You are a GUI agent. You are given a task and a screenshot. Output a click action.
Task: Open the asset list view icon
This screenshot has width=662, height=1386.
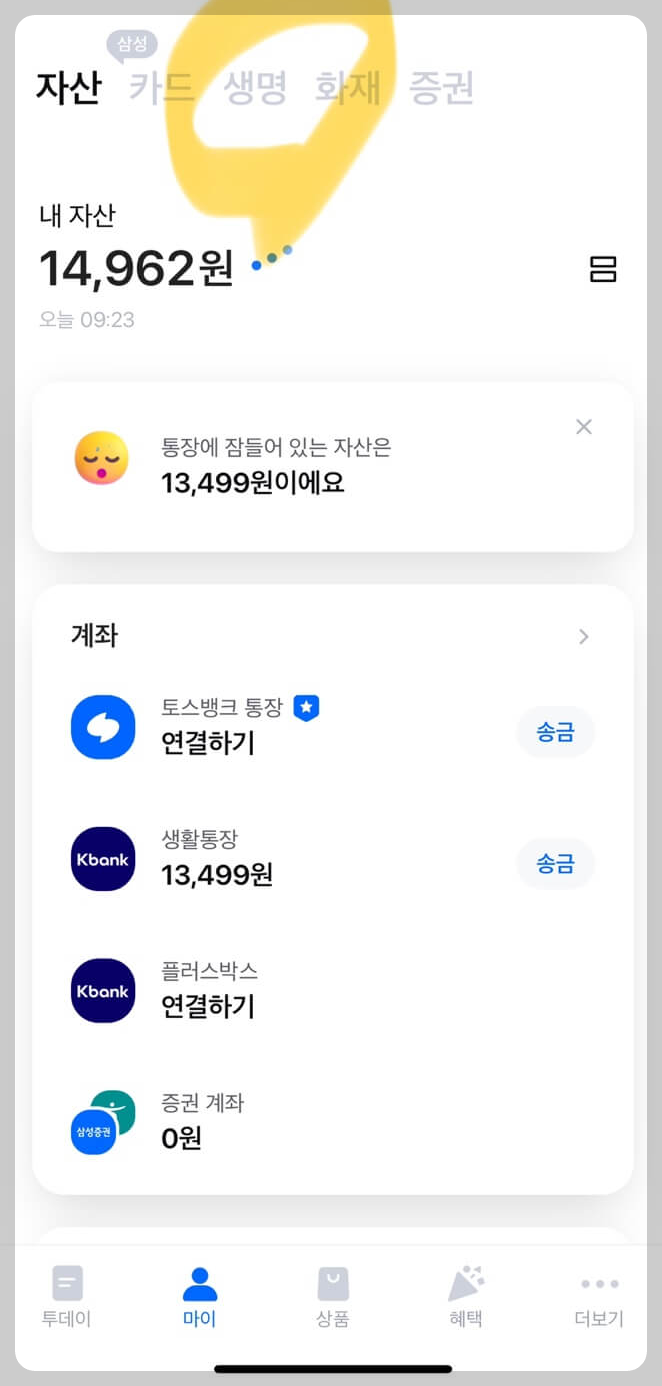[x=604, y=269]
